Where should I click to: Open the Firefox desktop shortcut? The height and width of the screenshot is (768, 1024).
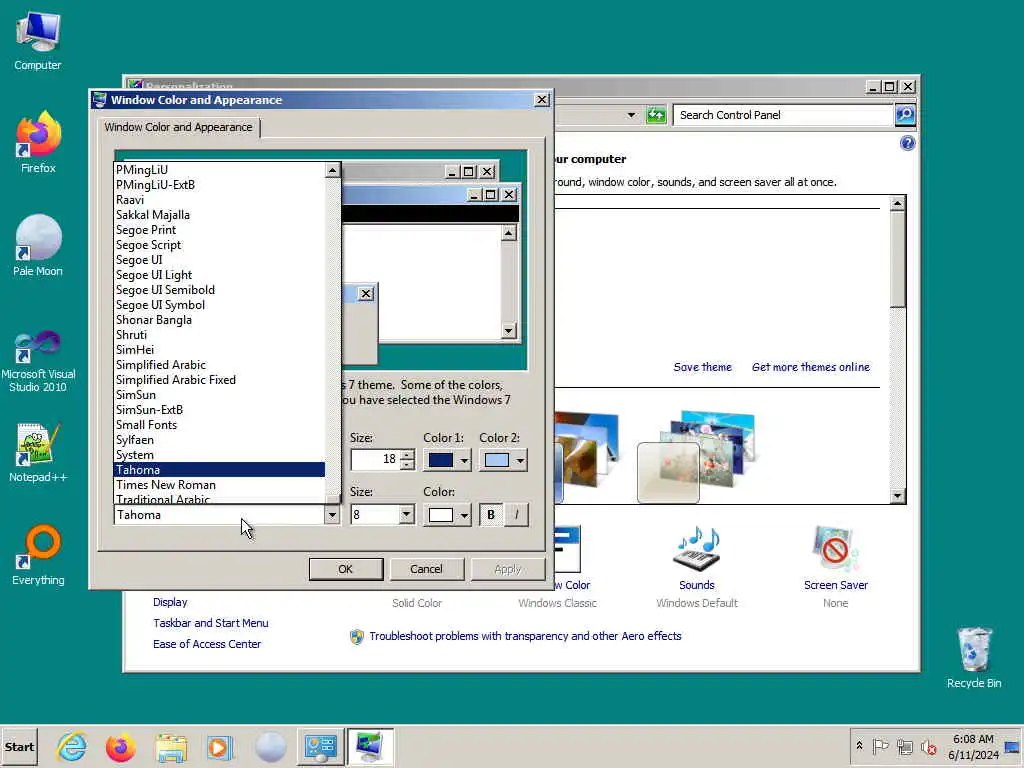point(38,142)
